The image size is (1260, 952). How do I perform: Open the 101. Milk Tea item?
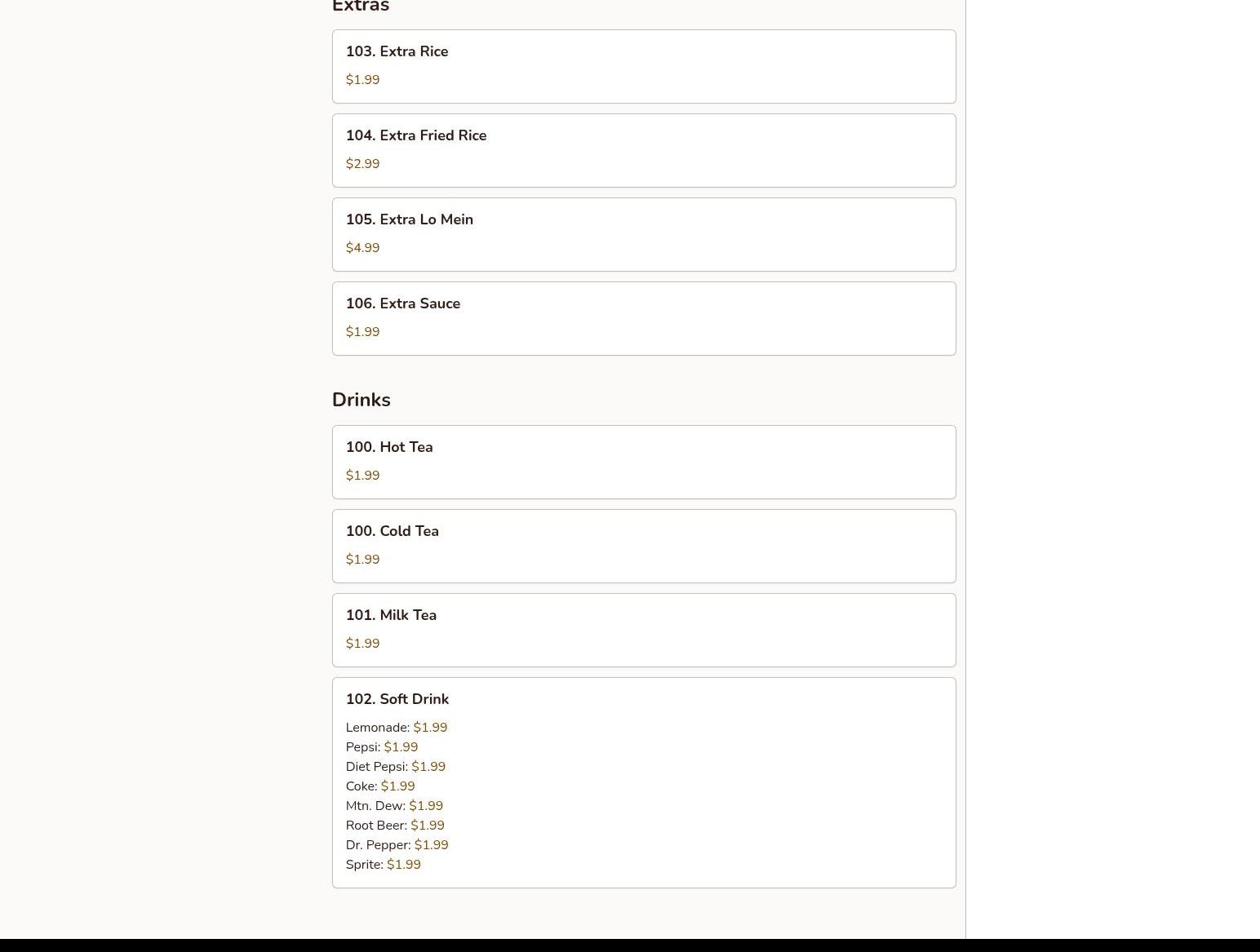pyautogui.click(x=644, y=631)
